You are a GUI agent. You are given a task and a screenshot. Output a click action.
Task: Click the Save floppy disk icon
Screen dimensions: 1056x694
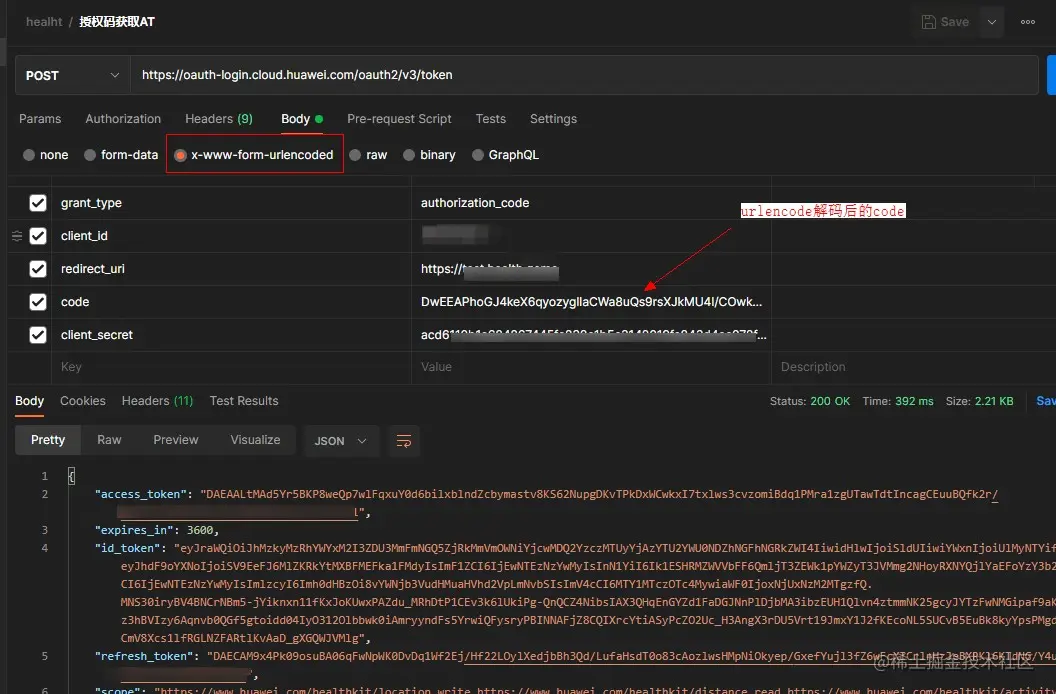coord(929,22)
